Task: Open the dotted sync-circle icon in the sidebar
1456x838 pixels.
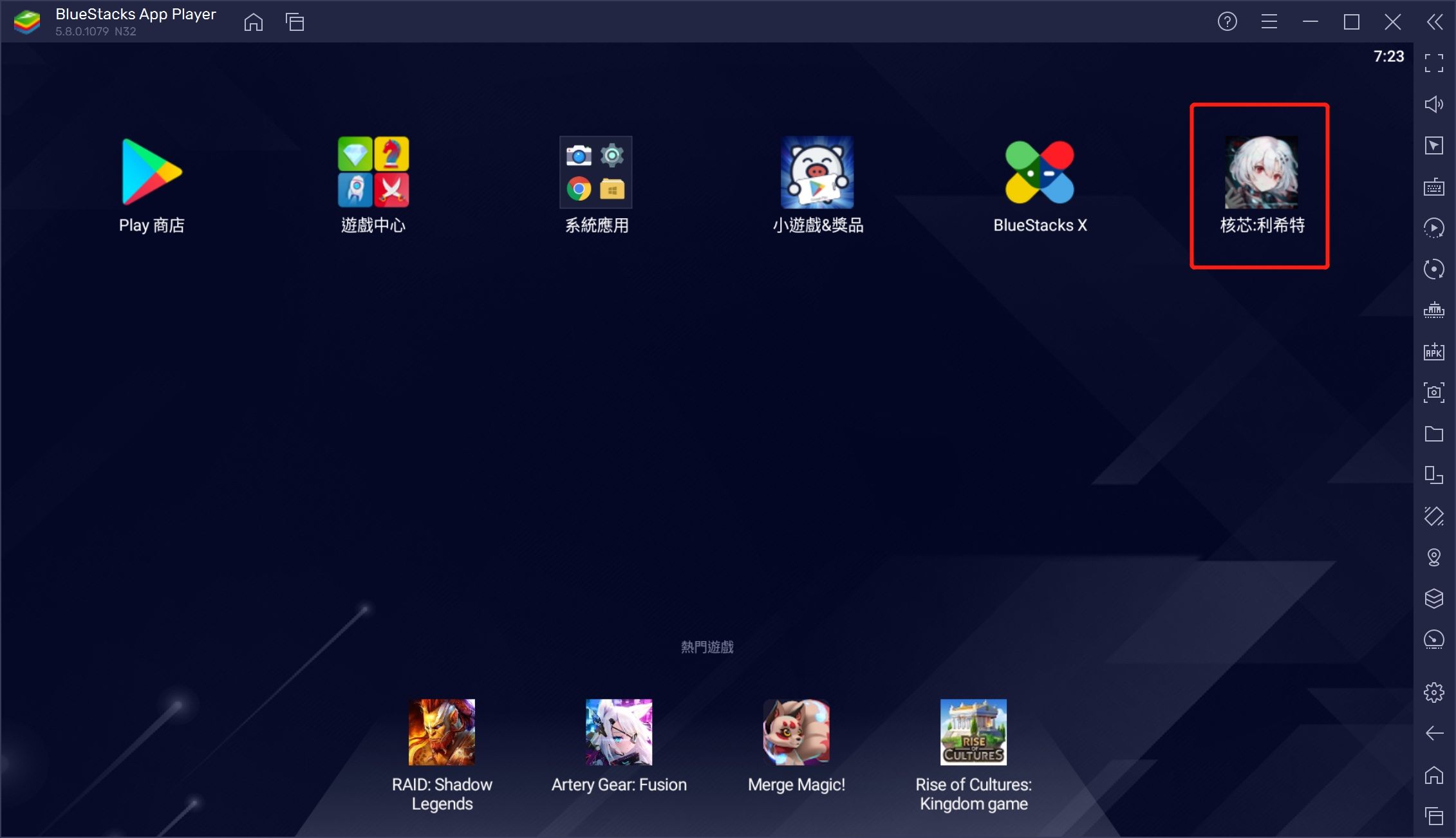Action: click(1434, 269)
